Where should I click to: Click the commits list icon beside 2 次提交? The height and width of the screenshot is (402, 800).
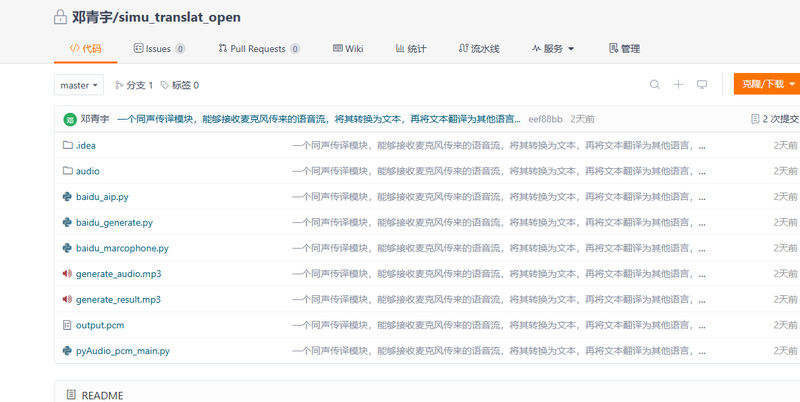point(755,119)
